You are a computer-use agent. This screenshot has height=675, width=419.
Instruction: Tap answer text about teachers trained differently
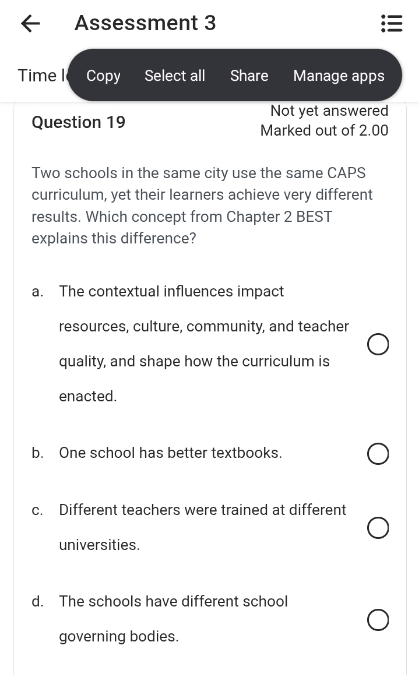click(x=202, y=527)
